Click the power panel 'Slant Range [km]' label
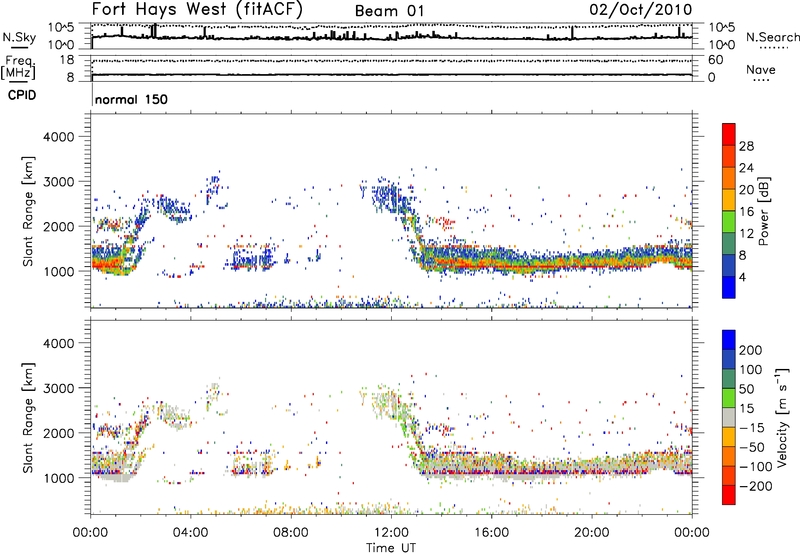This screenshot has height=554, width=800. coord(28,212)
